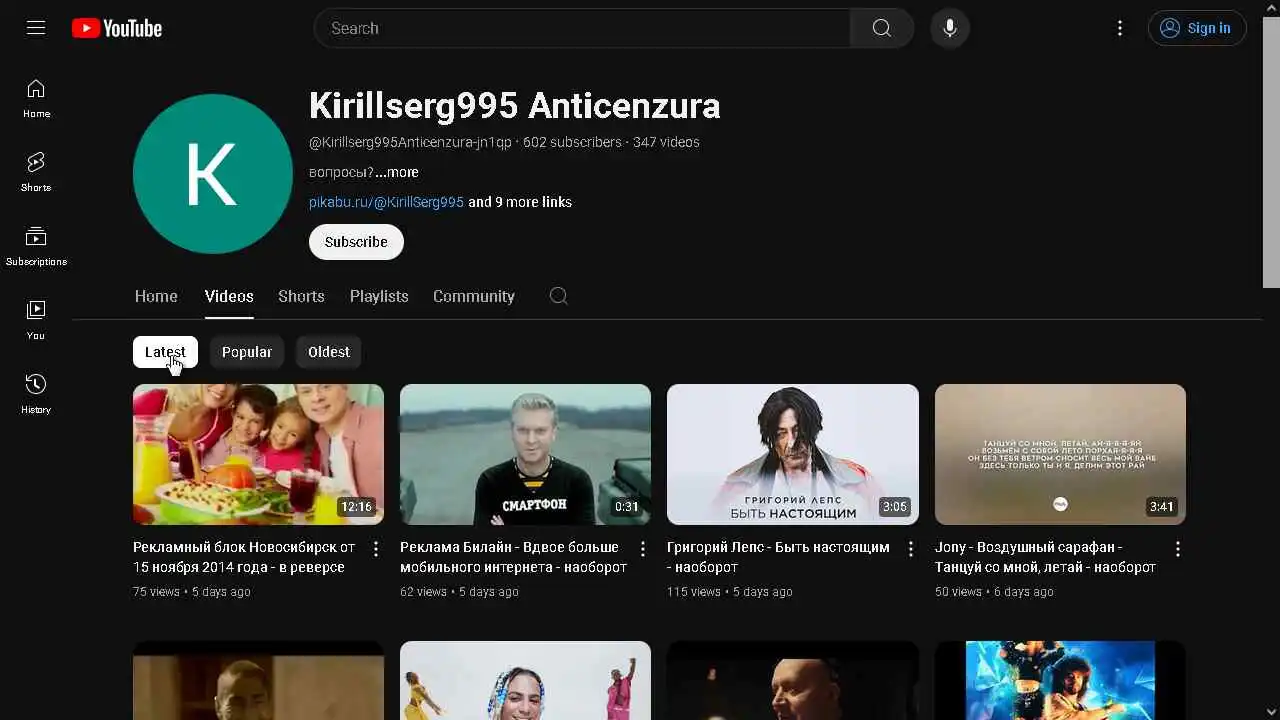Click the Sign in button

coord(1197,28)
